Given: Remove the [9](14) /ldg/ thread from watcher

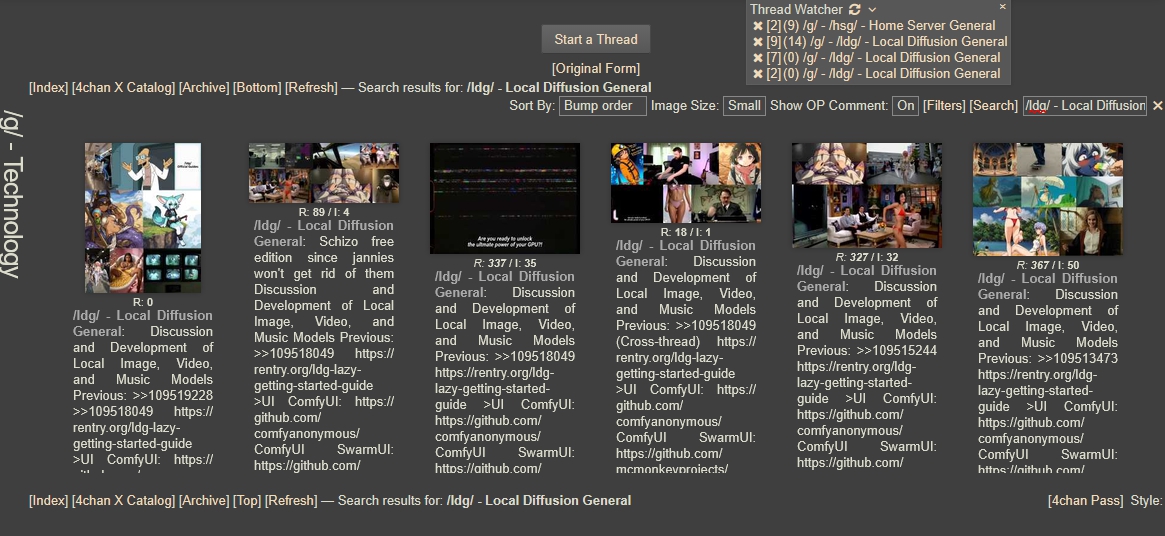Looking at the screenshot, I should click(758, 42).
